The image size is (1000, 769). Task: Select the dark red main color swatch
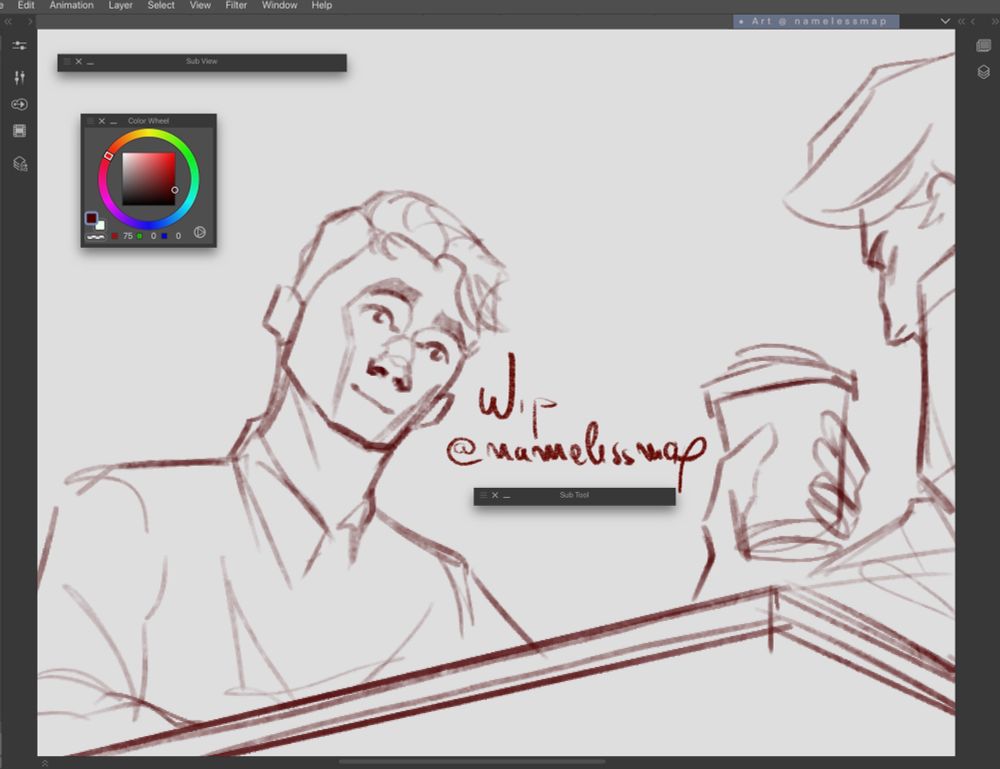(x=91, y=218)
